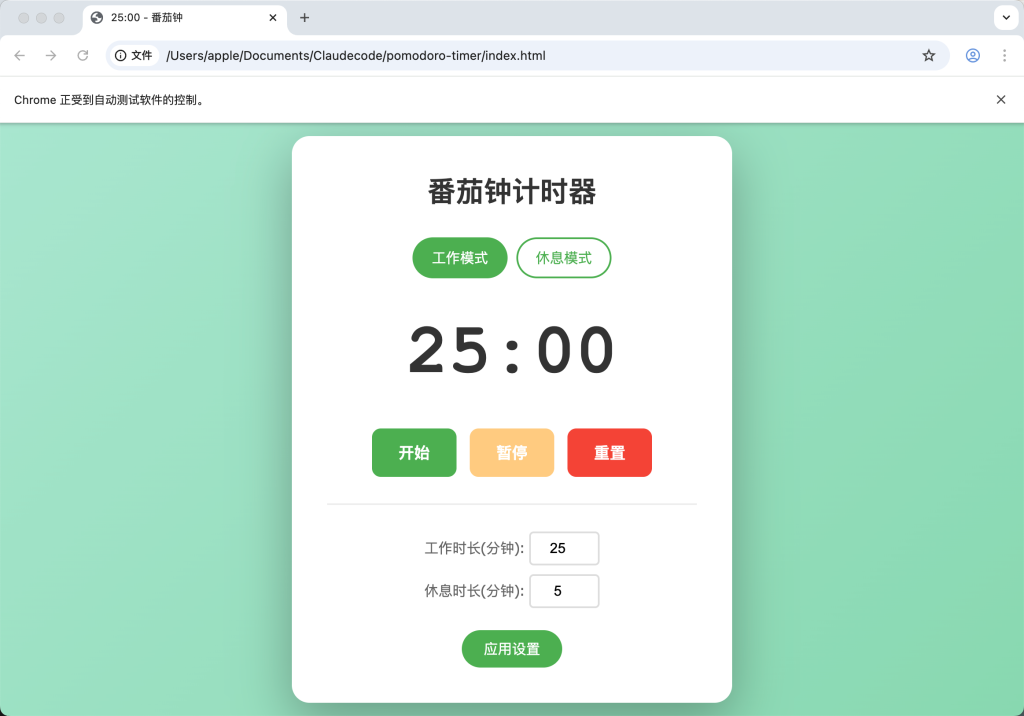Bookmark this page with the star icon
This screenshot has width=1024, height=716.
pos(928,56)
